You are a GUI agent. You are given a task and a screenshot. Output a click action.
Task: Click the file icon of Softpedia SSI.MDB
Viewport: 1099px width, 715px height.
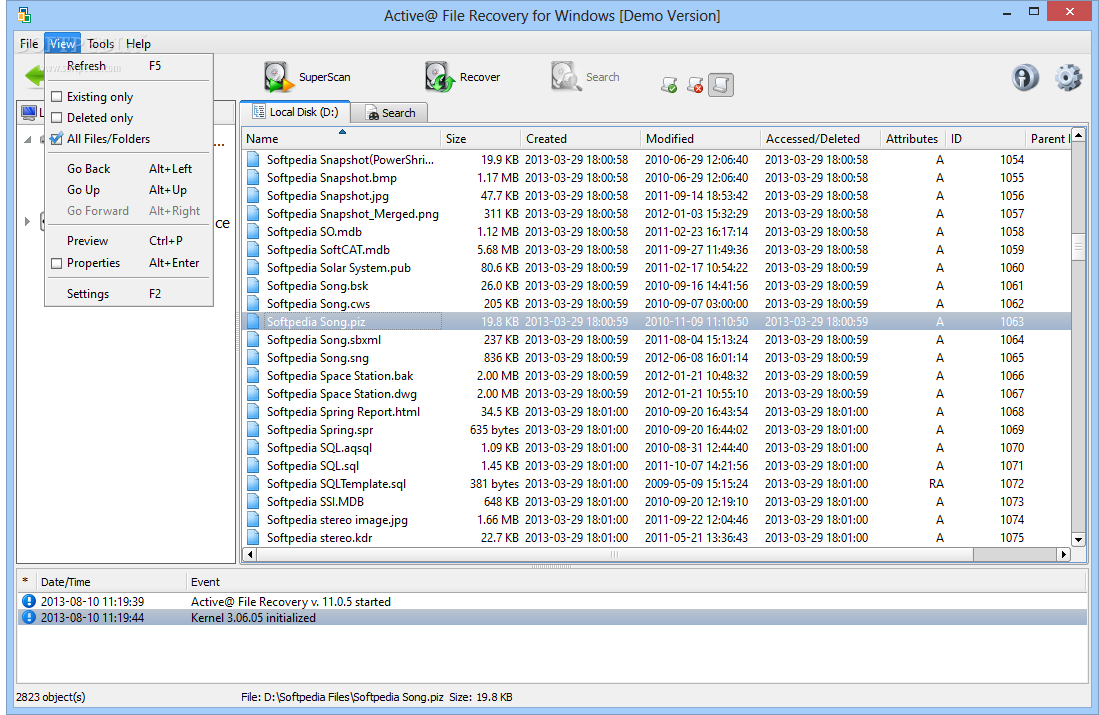pos(253,502)
